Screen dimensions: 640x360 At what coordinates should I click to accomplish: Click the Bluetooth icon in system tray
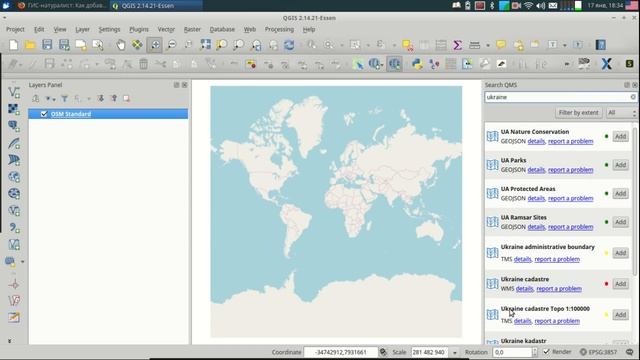(x=492, y=6)
